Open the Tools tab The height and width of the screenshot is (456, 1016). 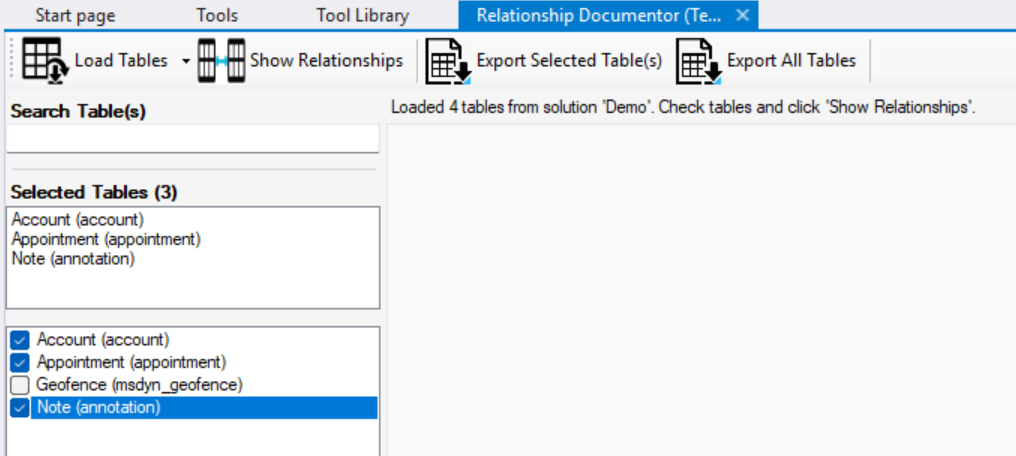pos(217,15)
